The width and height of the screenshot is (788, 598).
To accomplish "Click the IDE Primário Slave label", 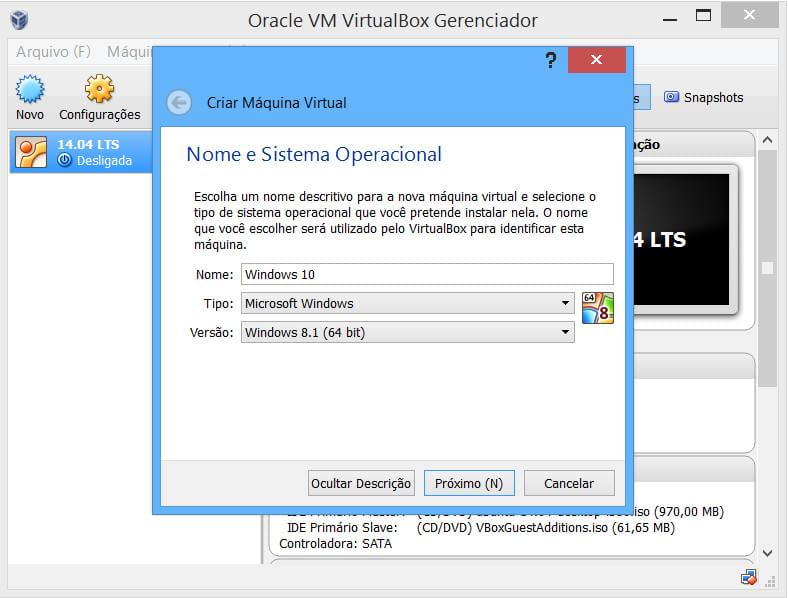I will click(342, 528).
